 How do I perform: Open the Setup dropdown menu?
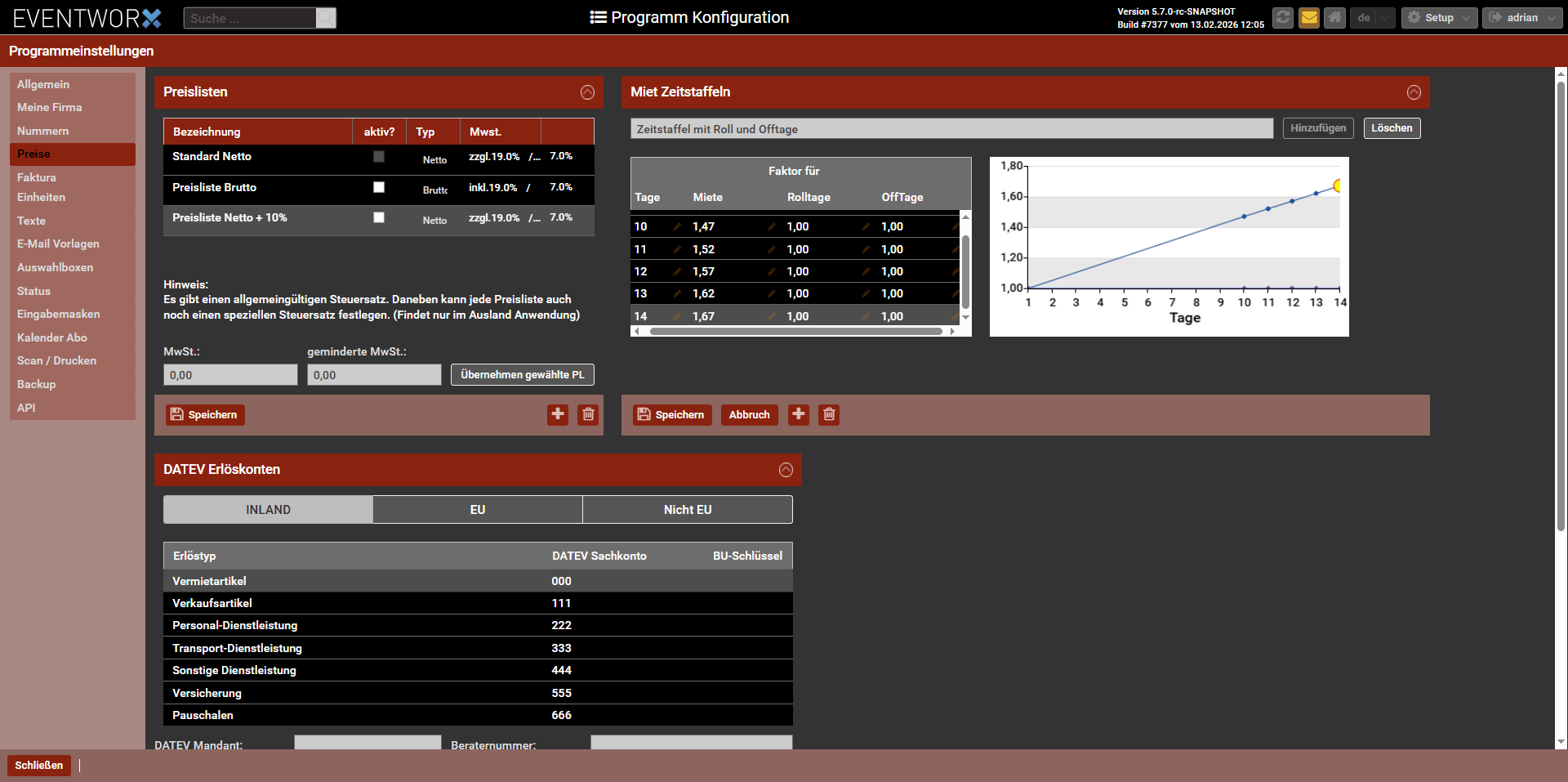pyautogui.click(x=1439, y=17)
